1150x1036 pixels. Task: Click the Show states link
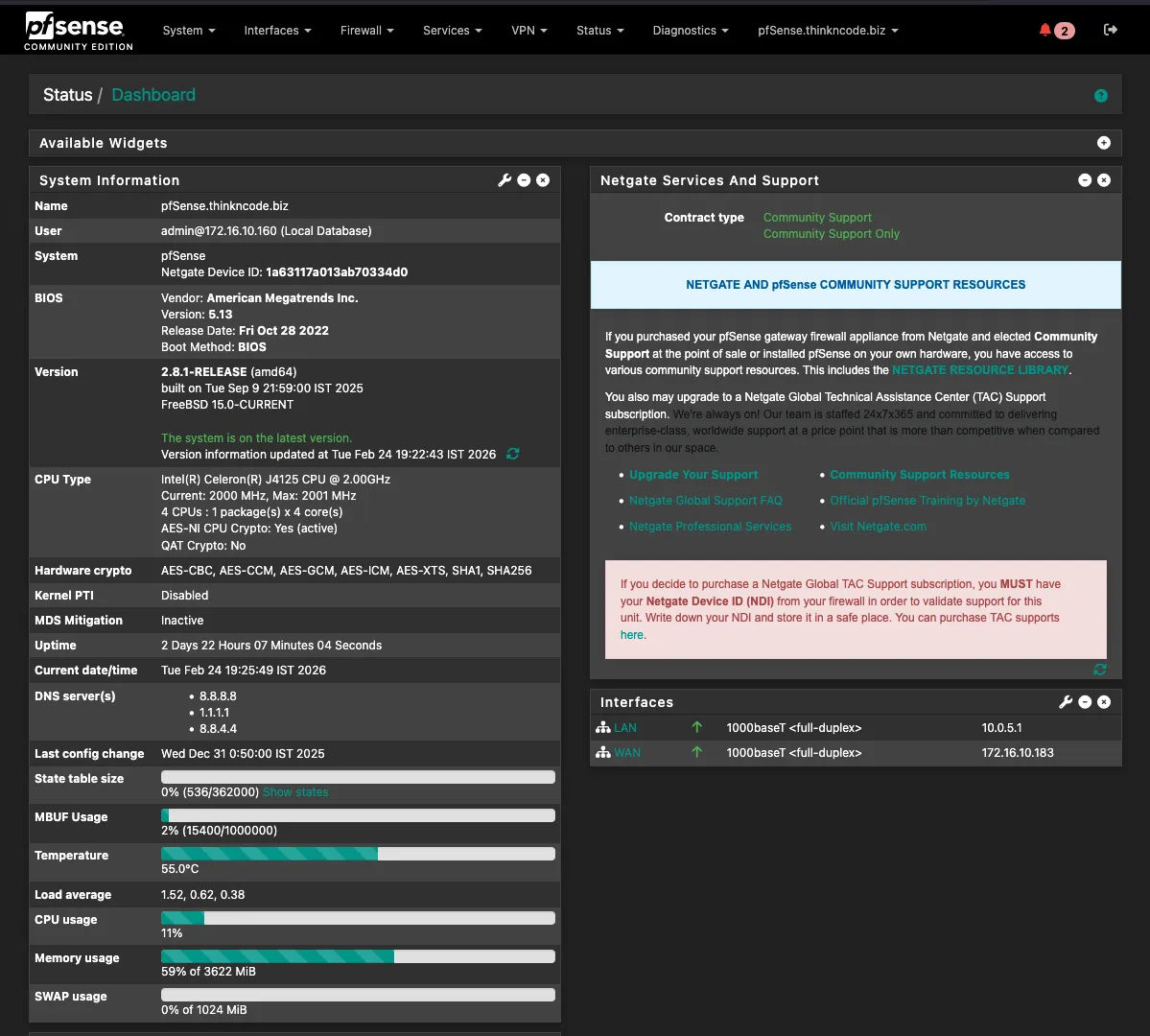point(295,792)
